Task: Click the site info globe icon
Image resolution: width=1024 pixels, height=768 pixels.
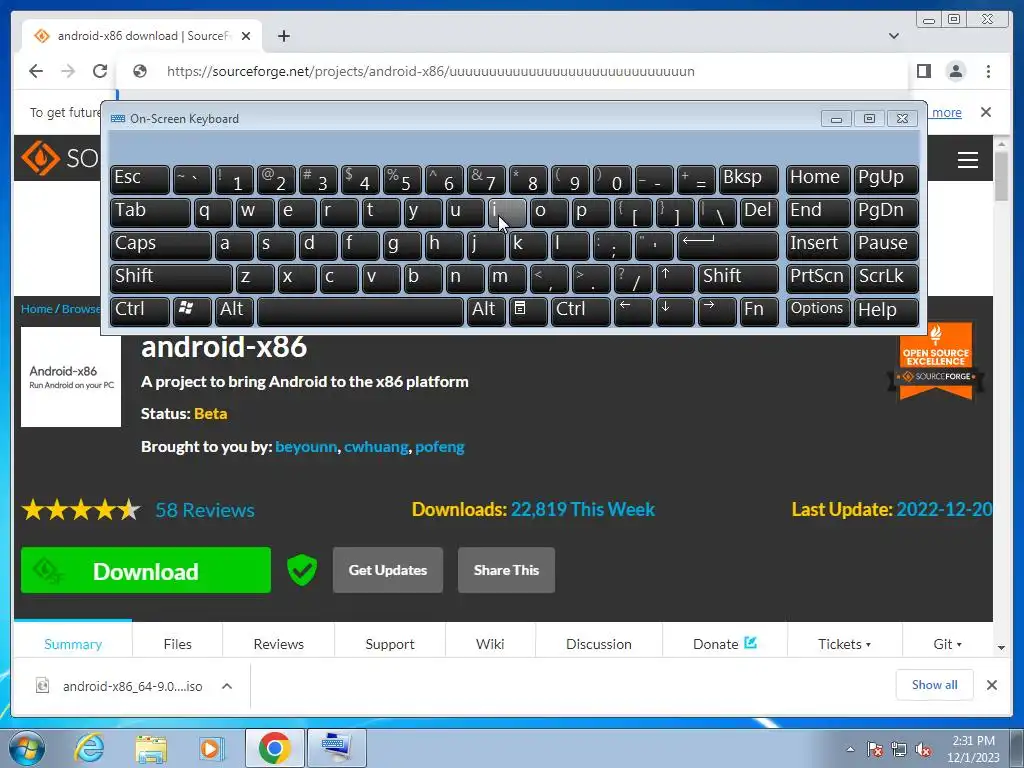Action: [x=140, y=71]
